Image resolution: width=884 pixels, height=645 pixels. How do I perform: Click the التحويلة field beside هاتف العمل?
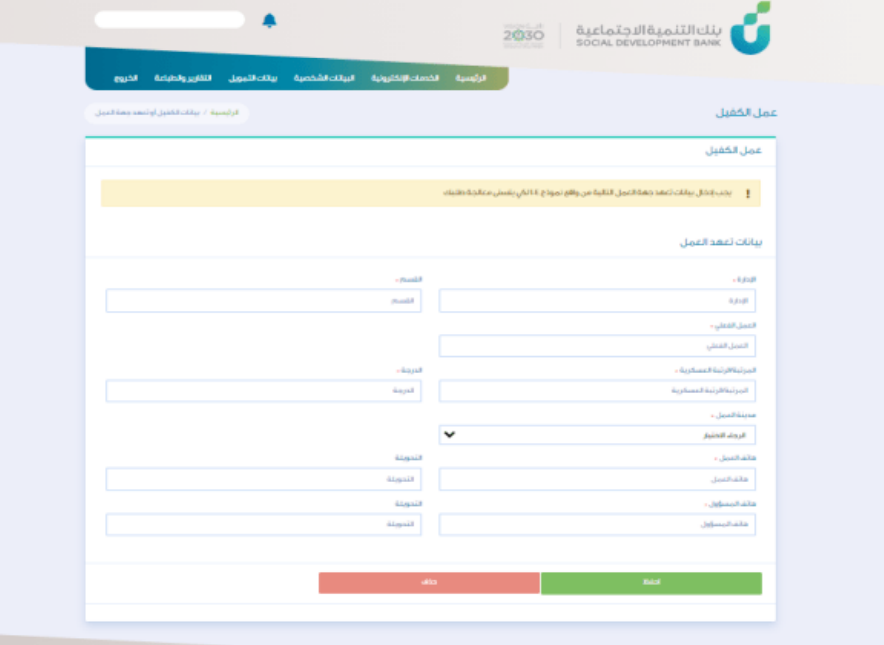pos(263,479)
